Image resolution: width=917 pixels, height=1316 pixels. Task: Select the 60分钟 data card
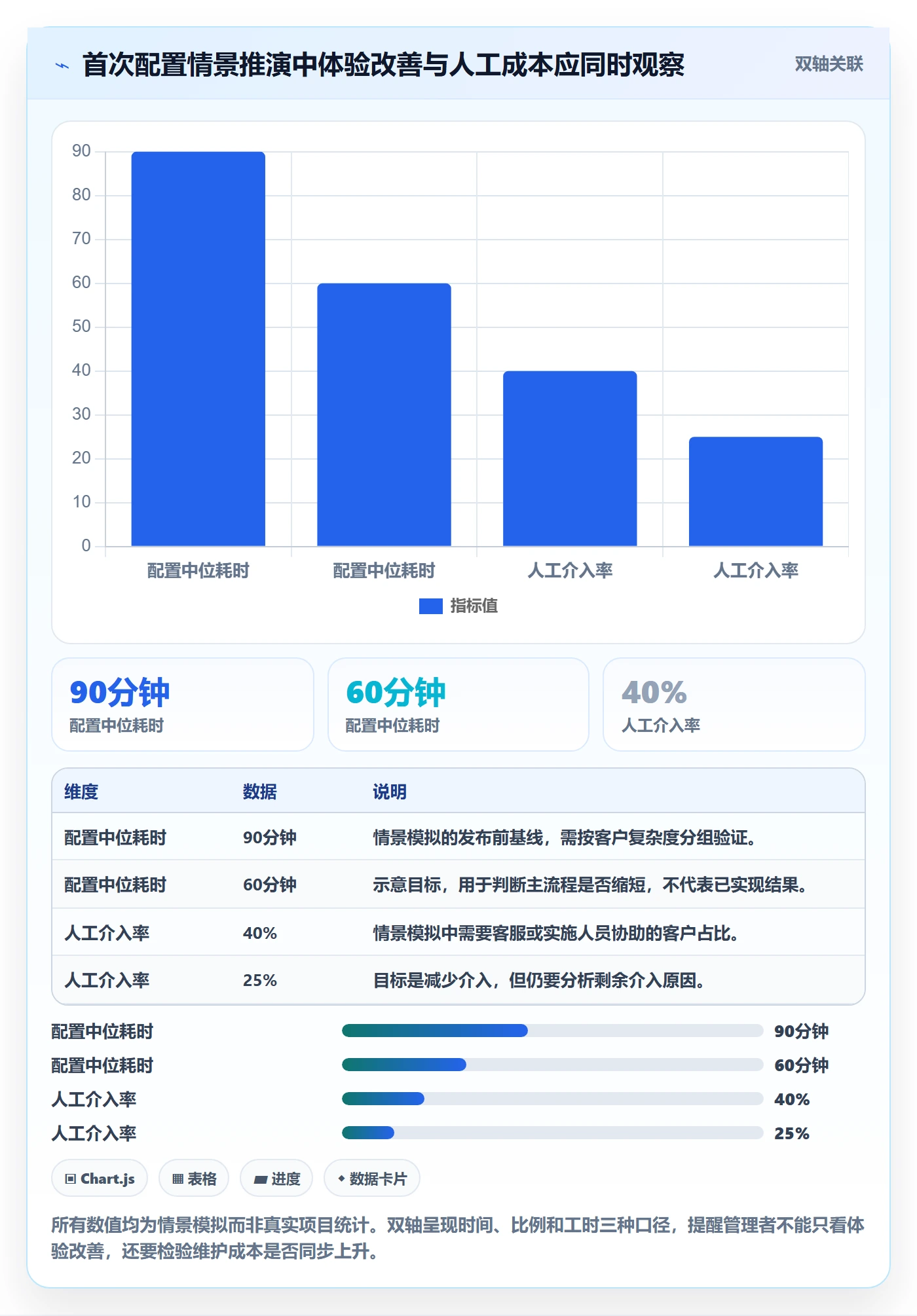click(458, 704)
